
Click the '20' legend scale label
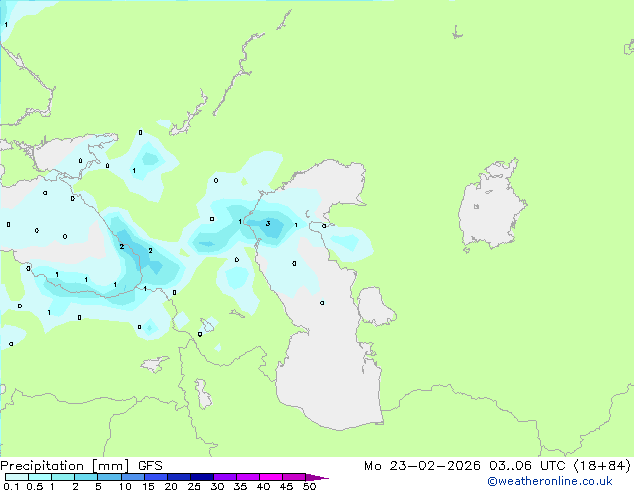[x=171, y=486]
